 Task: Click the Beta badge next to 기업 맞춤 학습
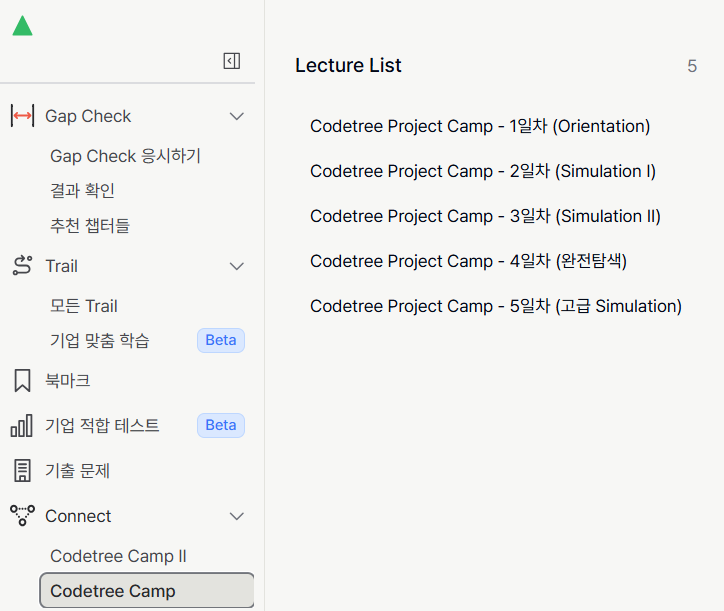[221, 340]
